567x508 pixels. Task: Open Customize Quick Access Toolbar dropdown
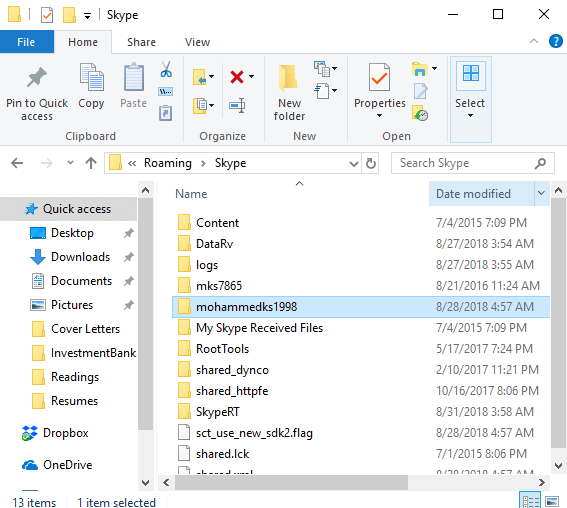point(88,16)
